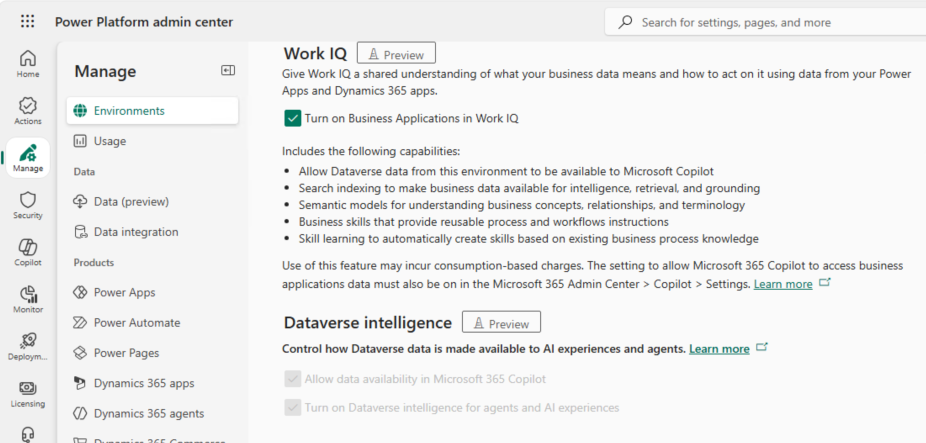This screenshot has height=443, width=926.
Task: Open Learn more link next to Dataverse control text
Action: pos(719,348)
